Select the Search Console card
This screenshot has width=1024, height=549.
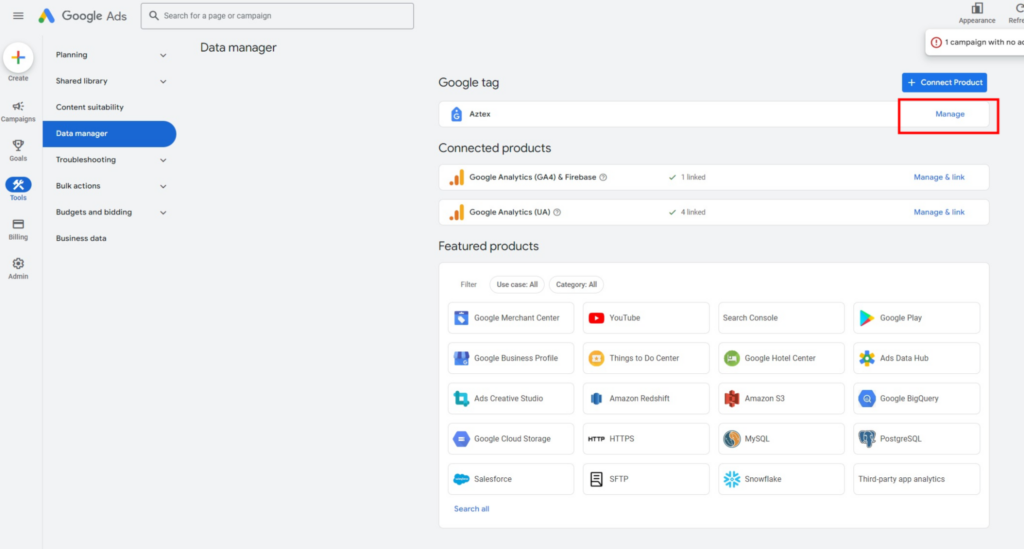tap(781, 318)
